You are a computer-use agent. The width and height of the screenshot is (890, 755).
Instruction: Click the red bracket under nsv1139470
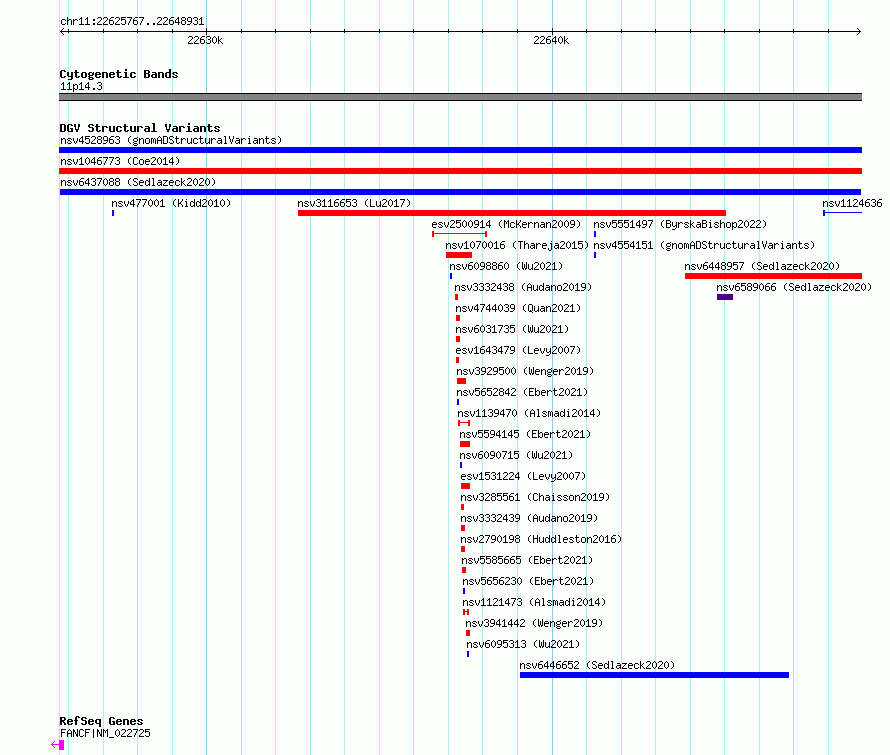point(464,423)
